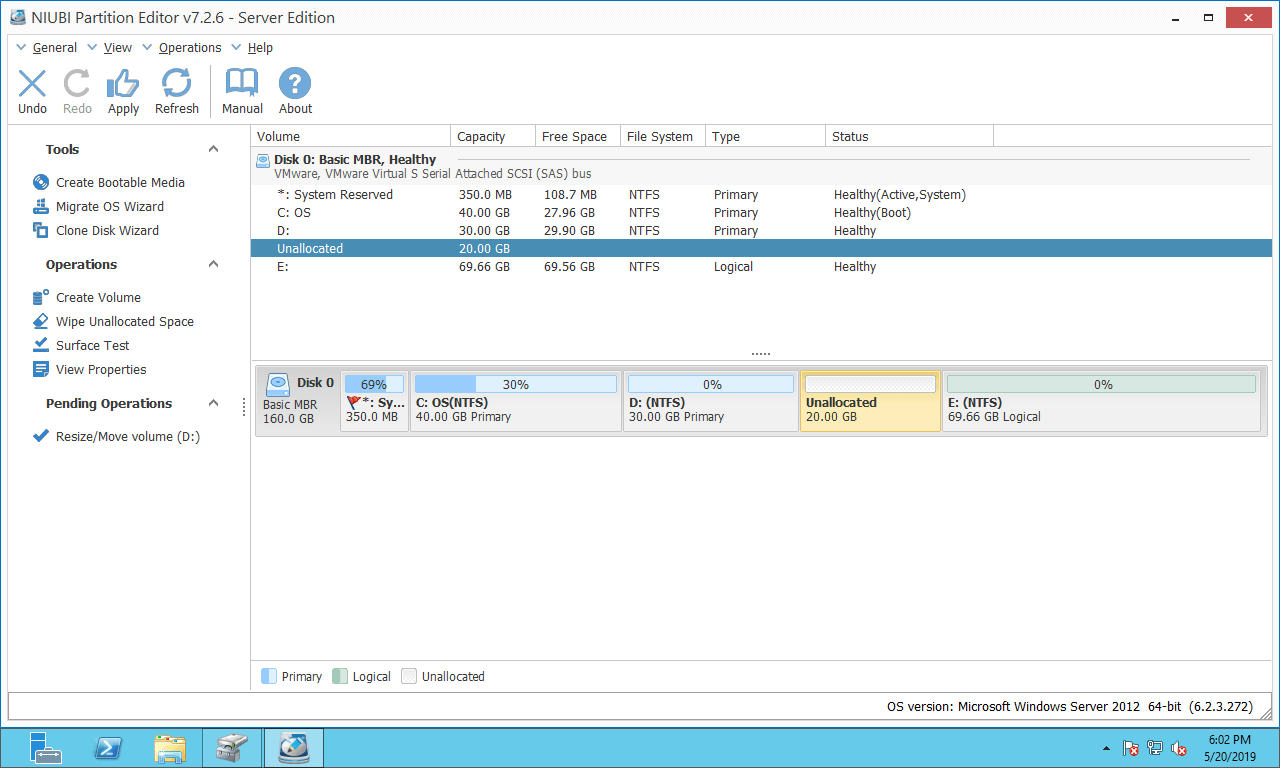1280x768 pixels.
Task: Open the General menu
Action: 54,48
